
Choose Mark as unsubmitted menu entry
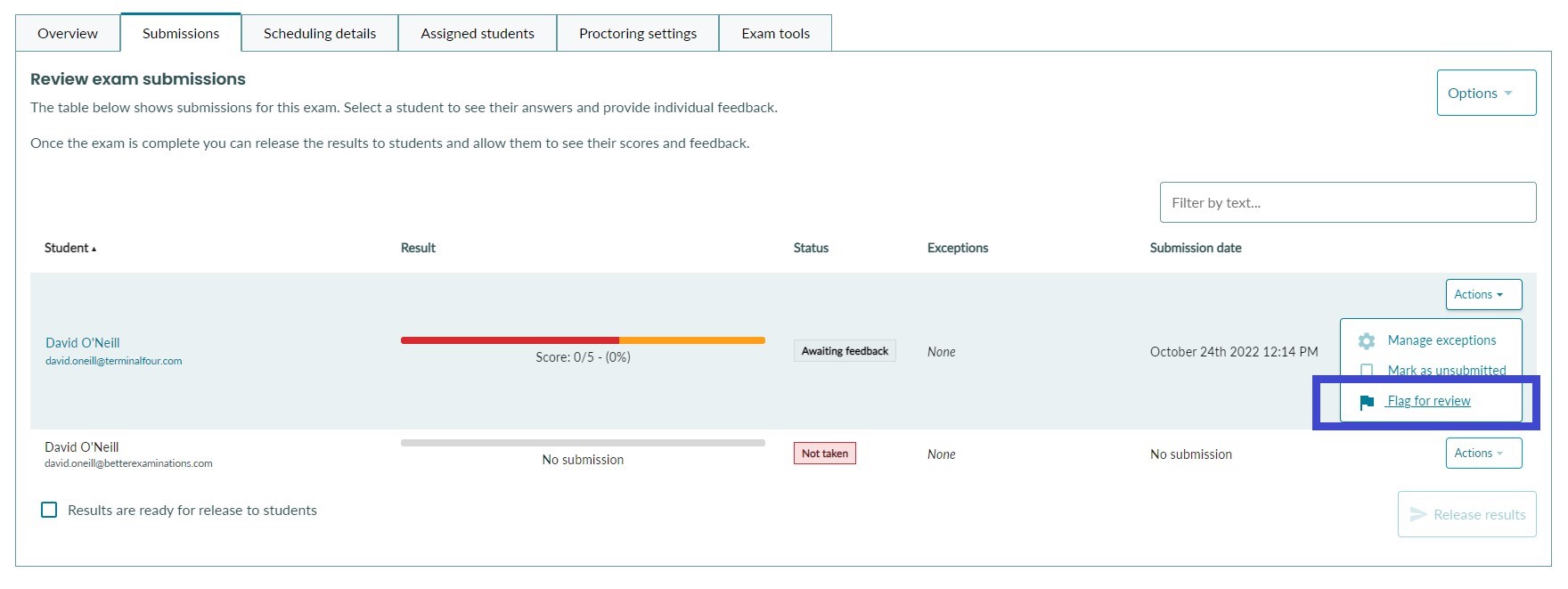1447,370
